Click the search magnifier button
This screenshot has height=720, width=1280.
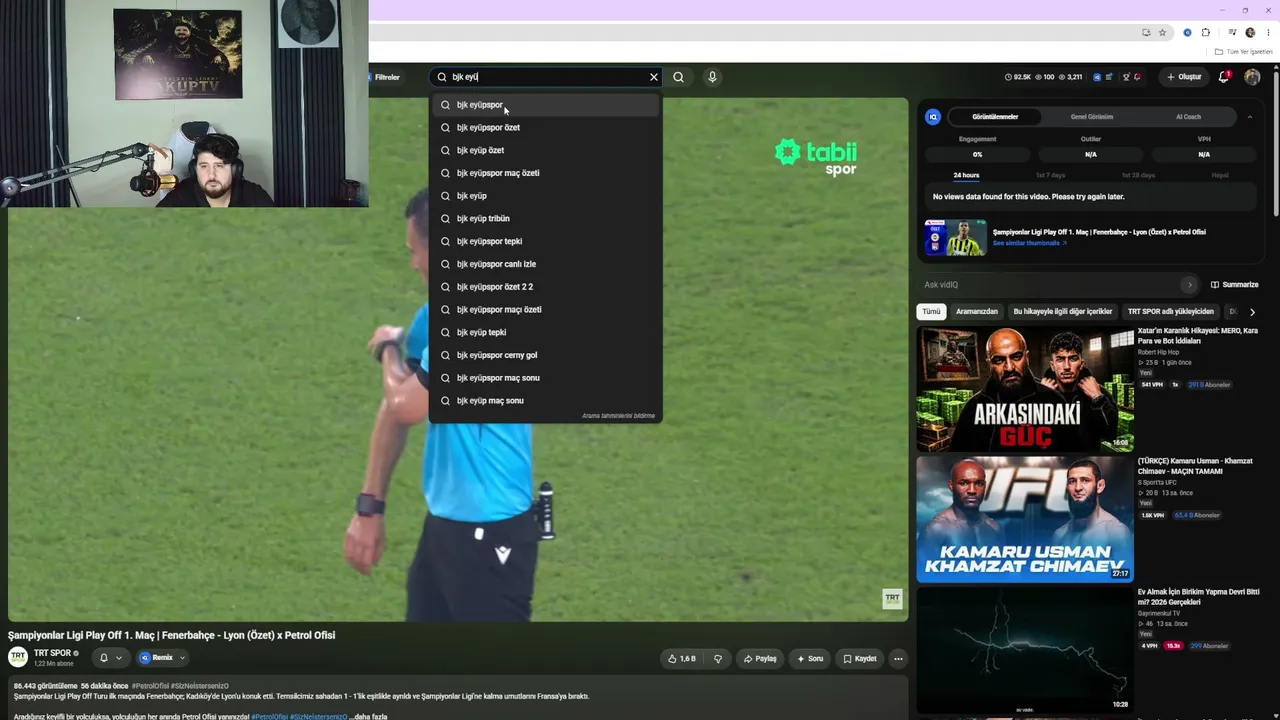679,77
